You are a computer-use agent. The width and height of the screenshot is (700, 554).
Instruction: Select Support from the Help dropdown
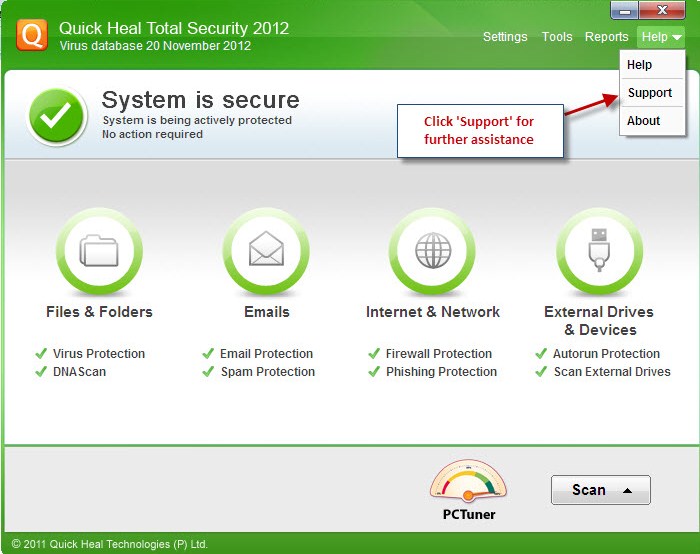[x=650, y=92]
